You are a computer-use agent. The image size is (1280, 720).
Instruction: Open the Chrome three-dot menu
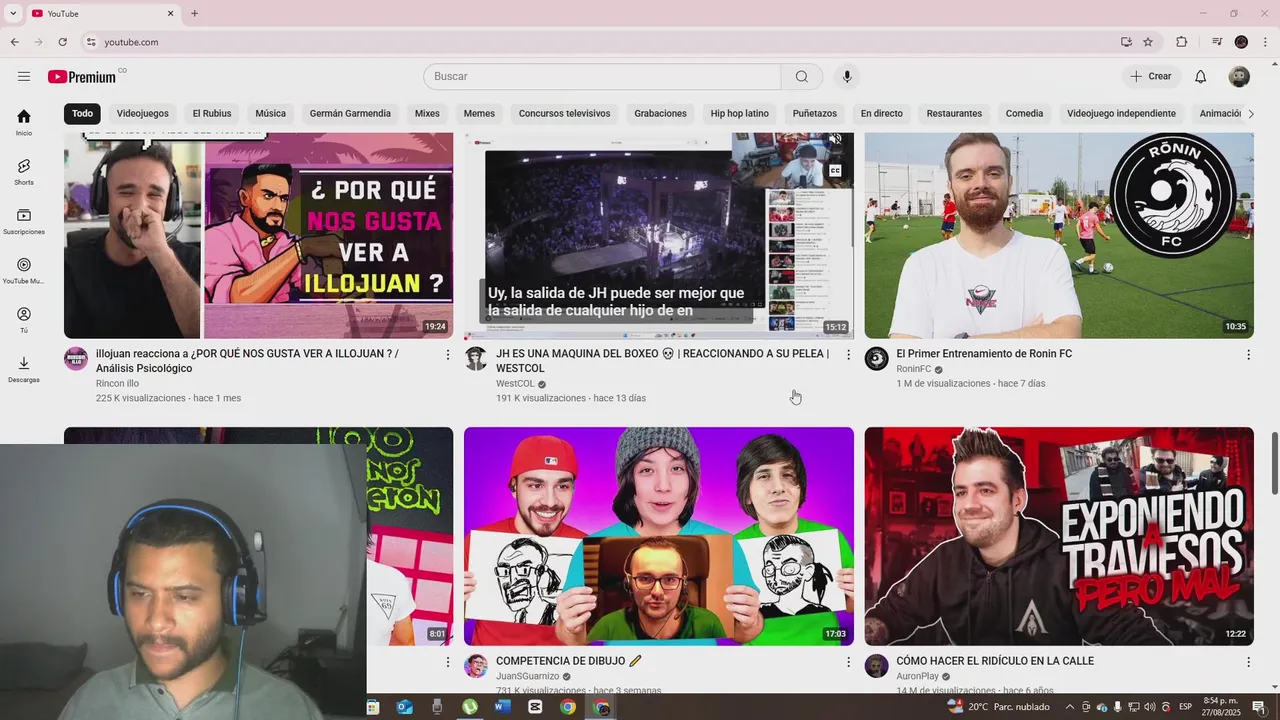tap(1265, 42)
